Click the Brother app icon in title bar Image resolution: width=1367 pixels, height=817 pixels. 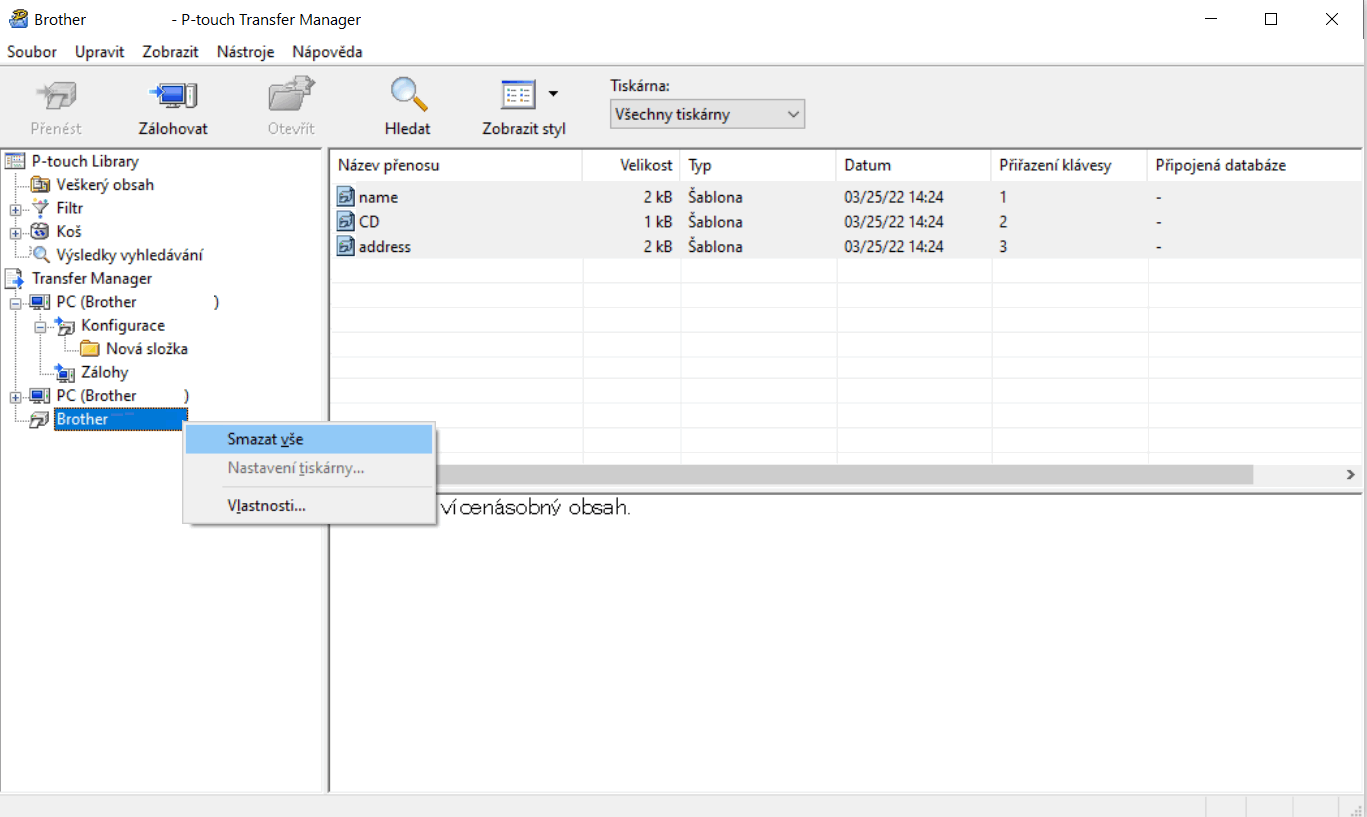[x=18, y=19]
